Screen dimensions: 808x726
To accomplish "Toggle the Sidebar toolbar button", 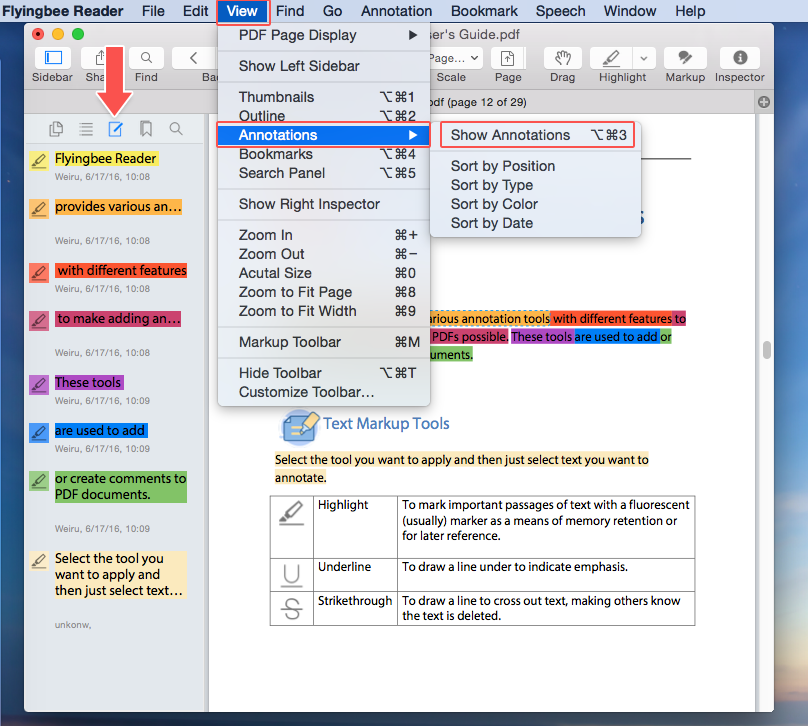I will coord(53,58).
